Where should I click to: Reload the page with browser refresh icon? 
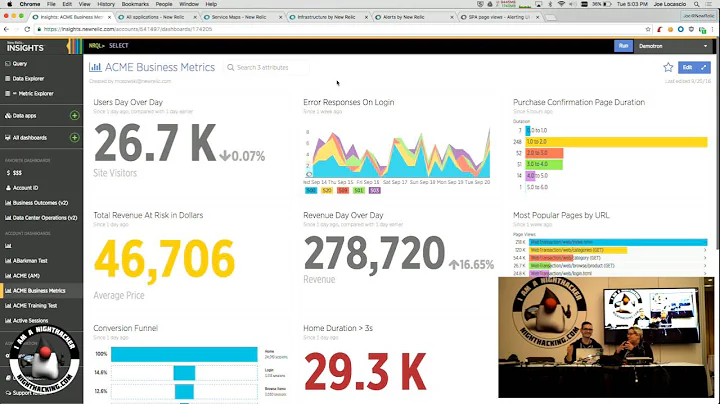27,29
